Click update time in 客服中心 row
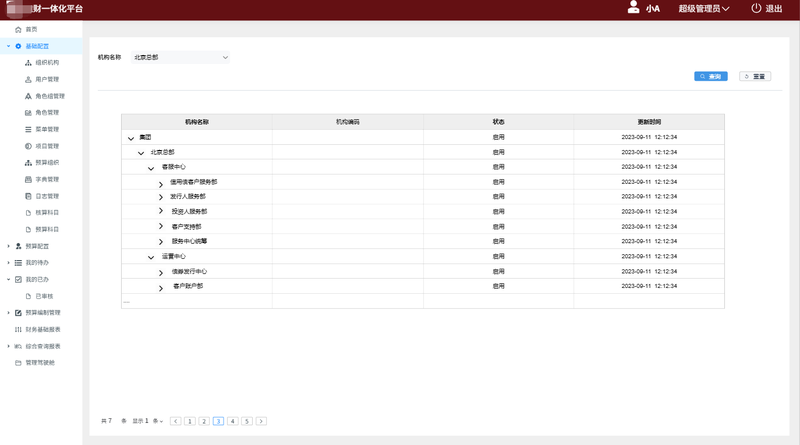The image size is (800, 445). coord(649,167)
